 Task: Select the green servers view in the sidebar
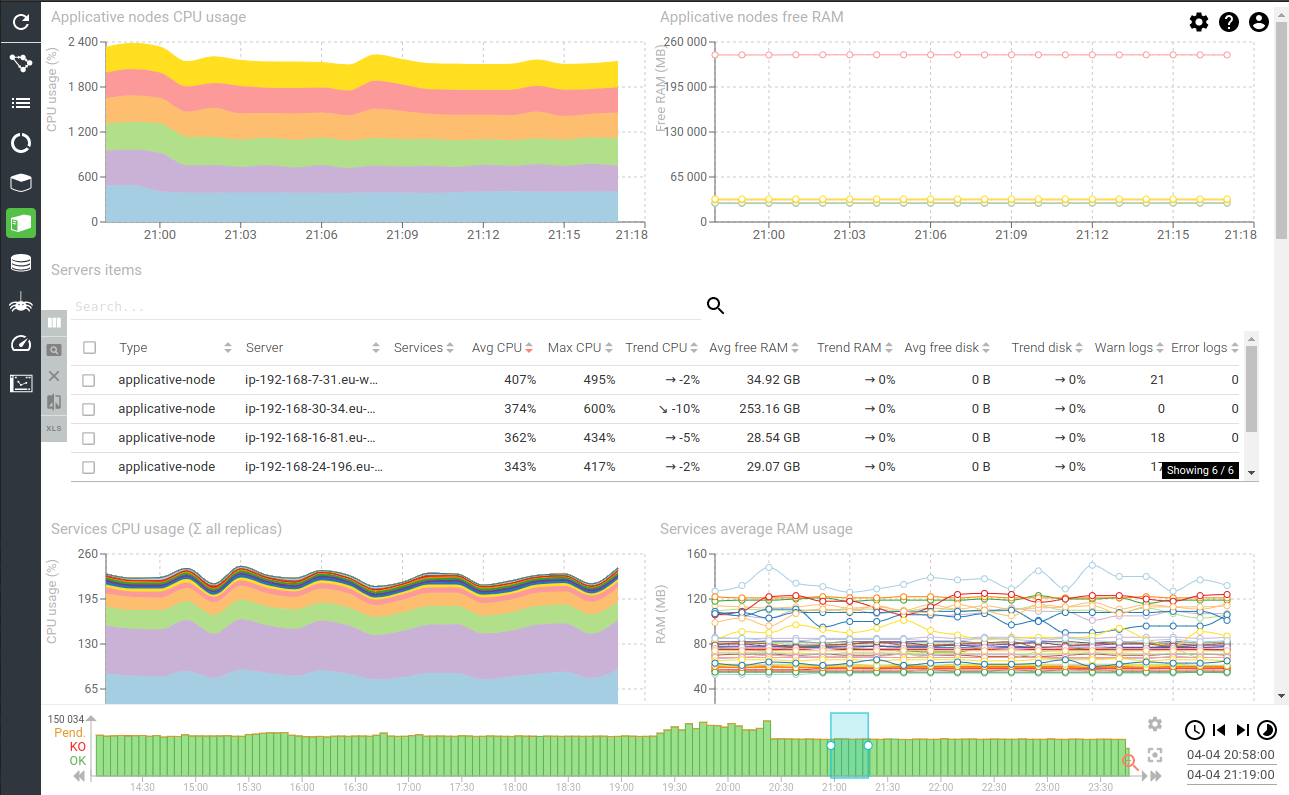[x=20, y=223]
